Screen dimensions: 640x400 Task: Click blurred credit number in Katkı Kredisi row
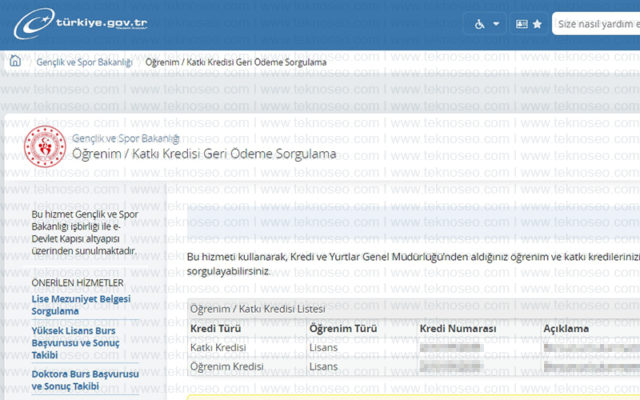click(451, 348)
